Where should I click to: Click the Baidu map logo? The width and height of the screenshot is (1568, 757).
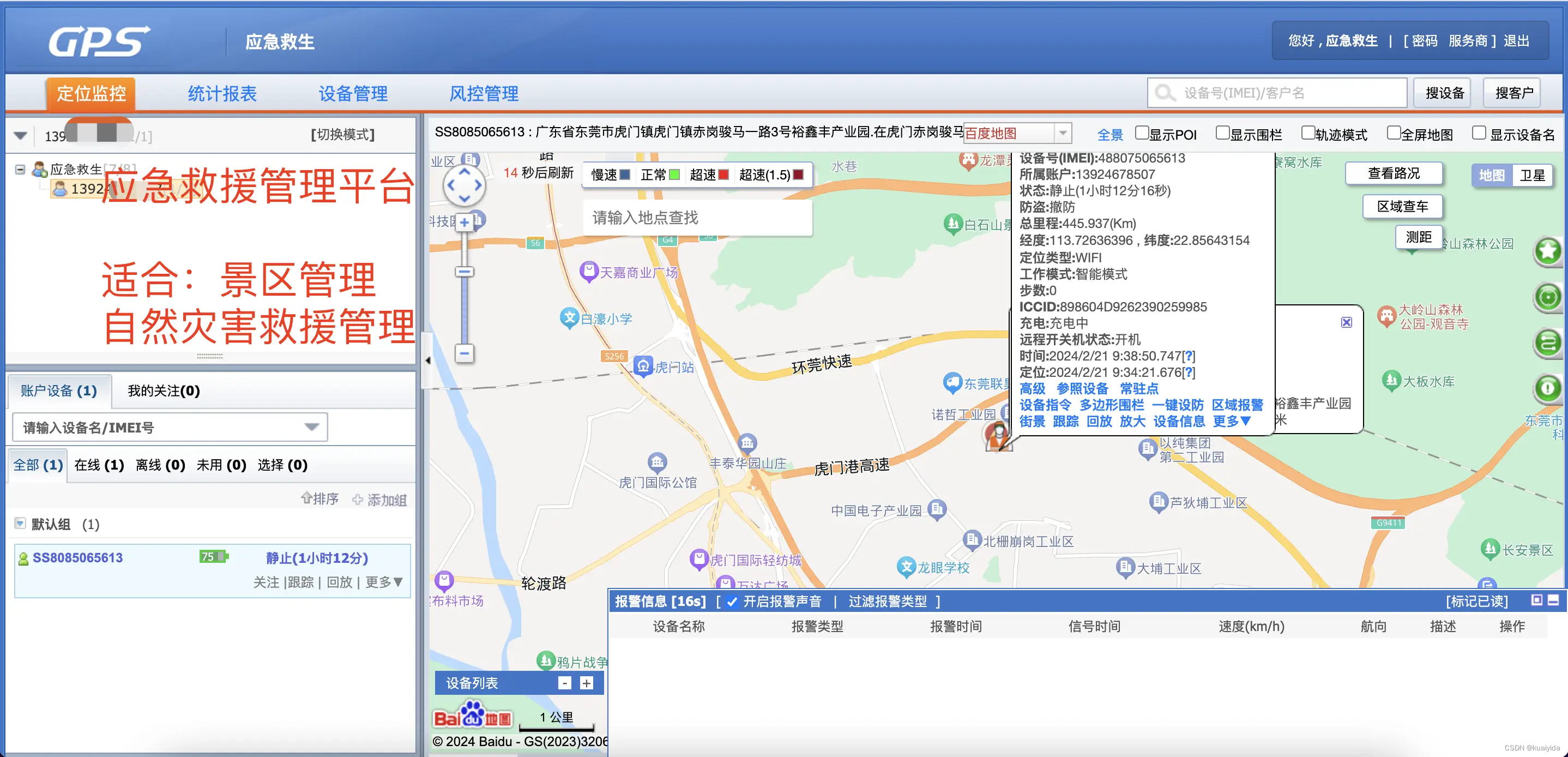point(472,715)
